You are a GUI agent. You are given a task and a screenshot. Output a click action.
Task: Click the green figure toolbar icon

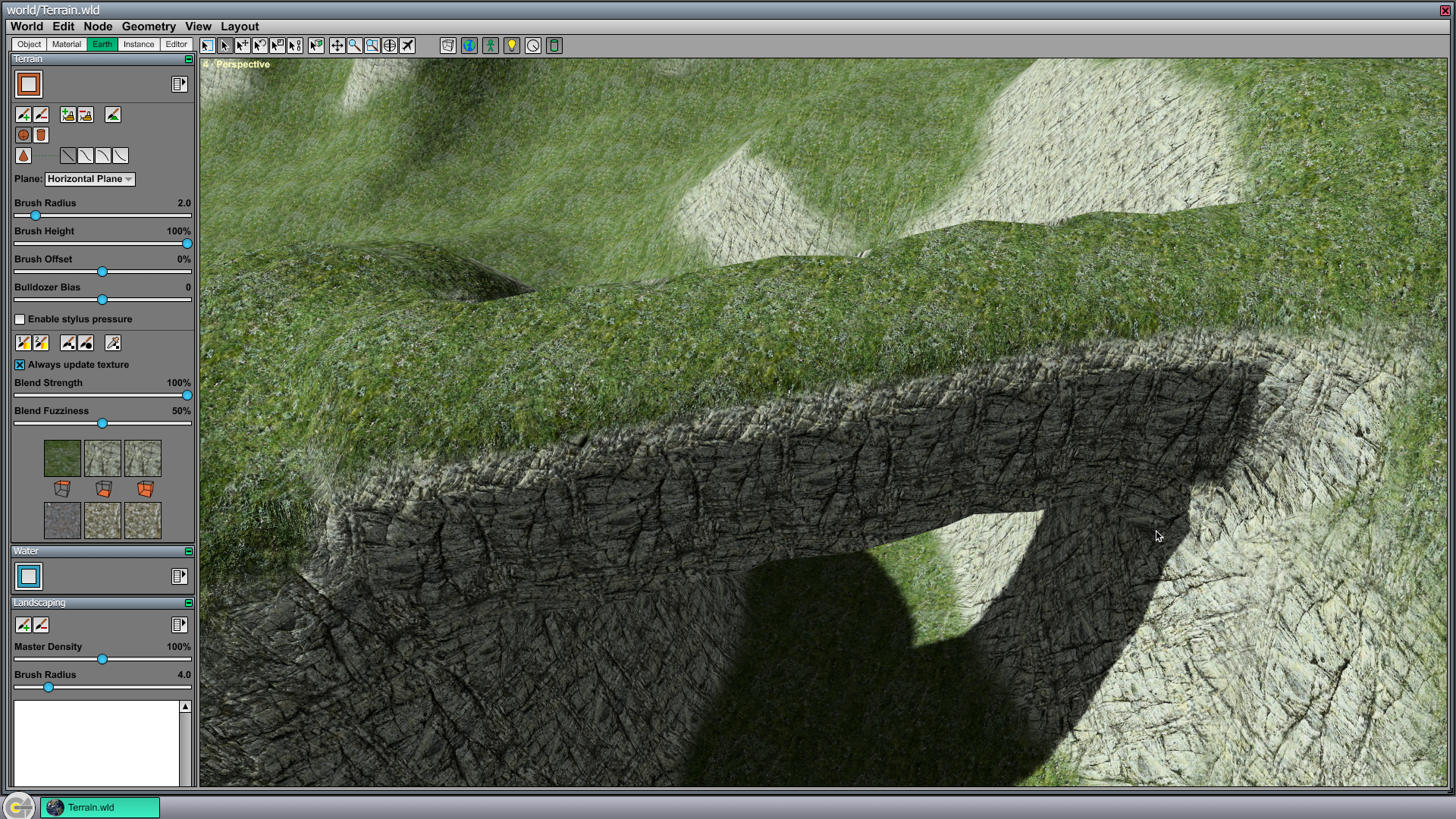point(491,45)
